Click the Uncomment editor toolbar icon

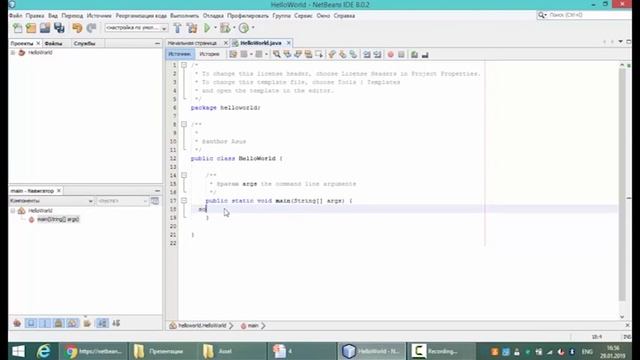tap(425, 54)
